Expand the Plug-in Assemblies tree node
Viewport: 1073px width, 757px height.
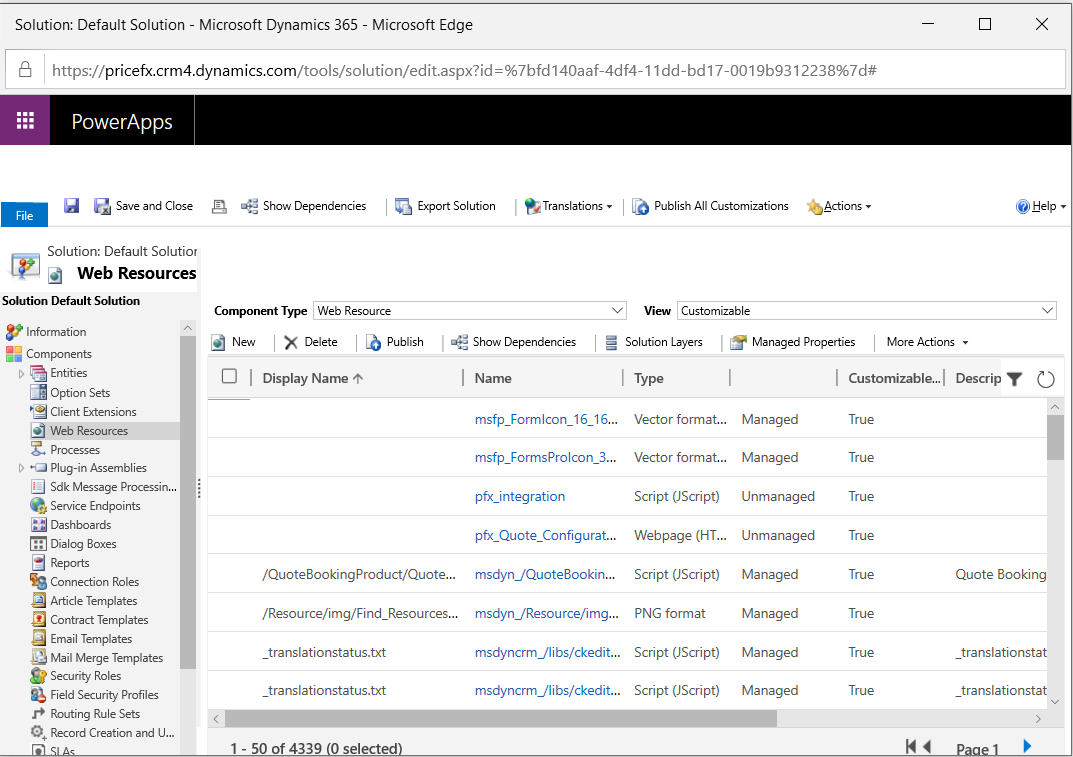22,468
